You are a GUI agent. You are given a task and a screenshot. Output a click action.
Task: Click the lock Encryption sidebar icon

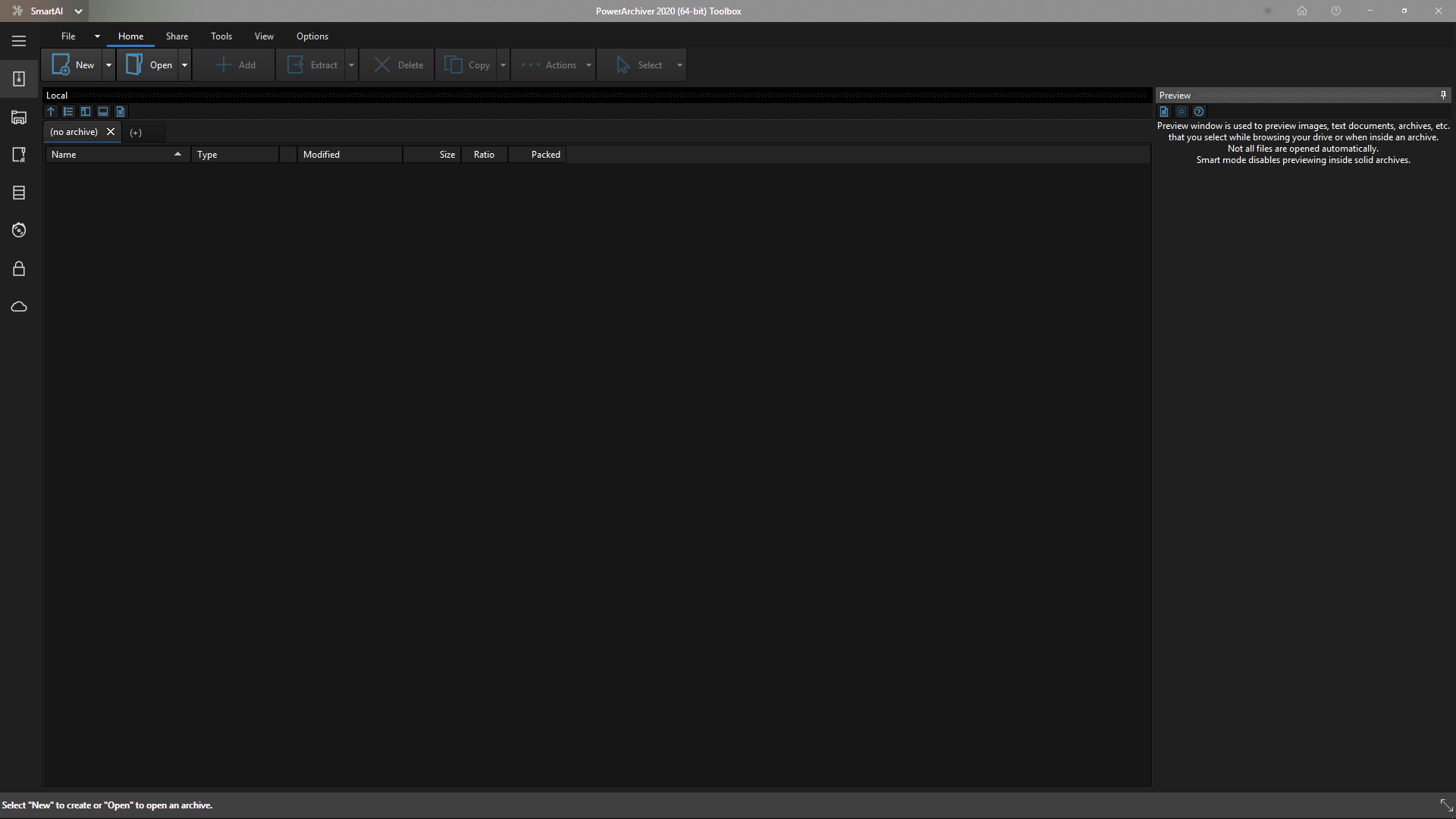coord(19,268)
